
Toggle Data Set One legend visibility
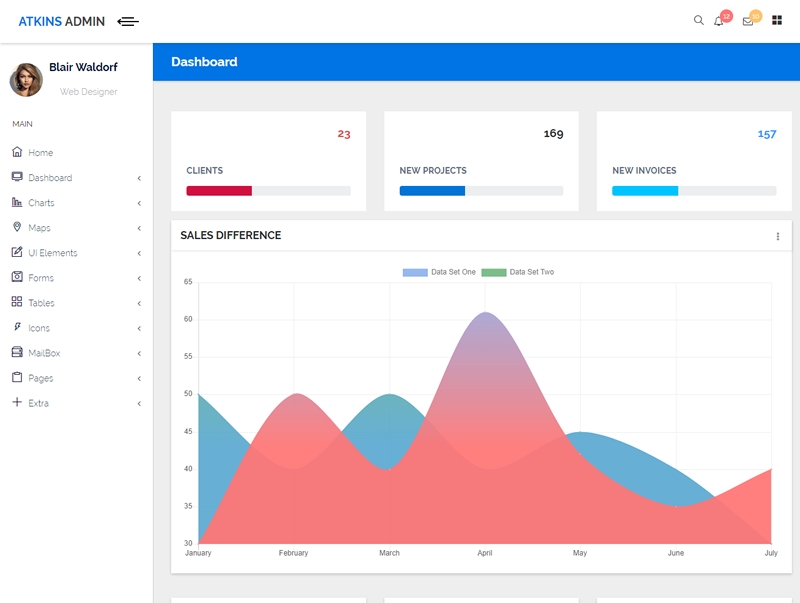439,272
